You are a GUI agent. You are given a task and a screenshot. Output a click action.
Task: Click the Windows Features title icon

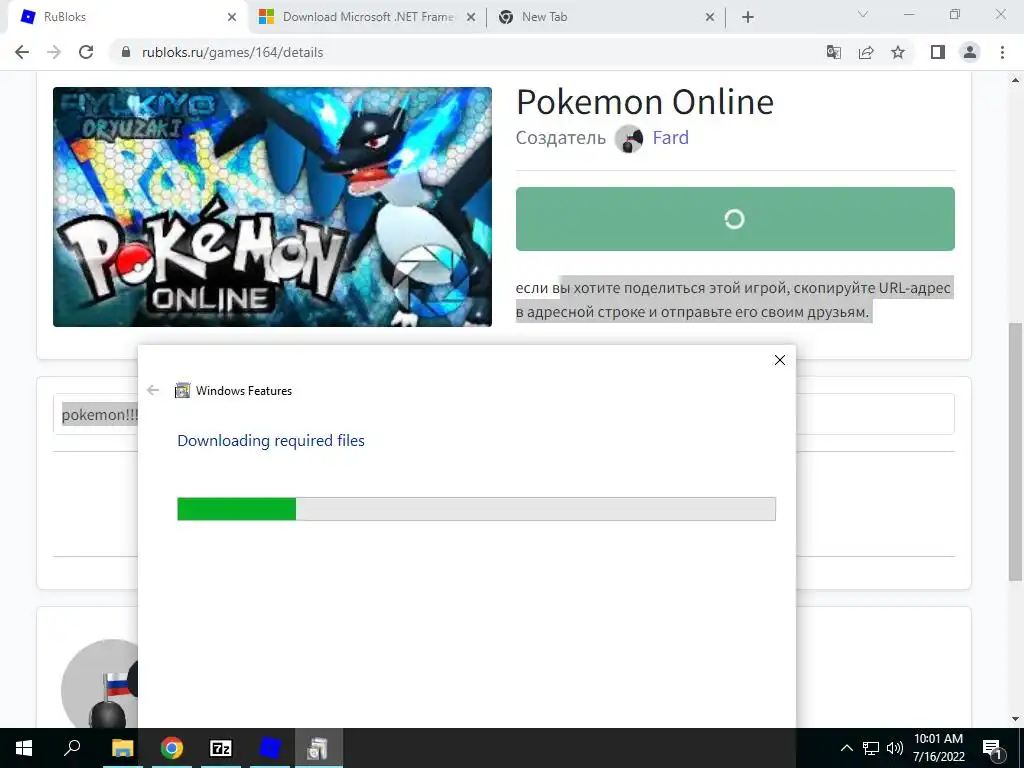182,391
